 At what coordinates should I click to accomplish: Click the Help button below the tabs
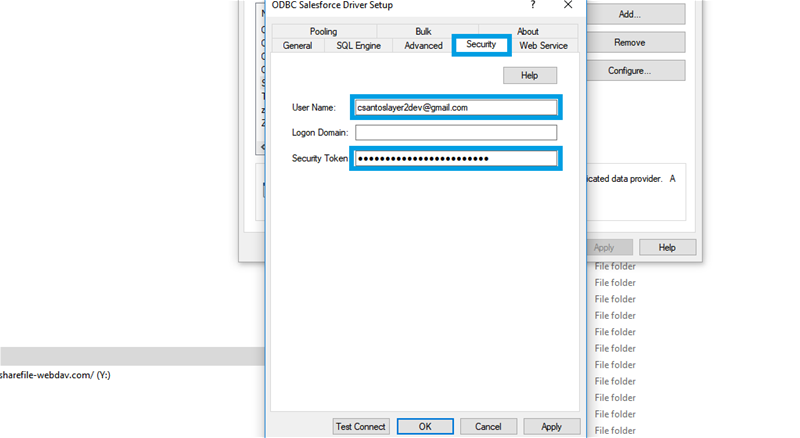[529, 75]
